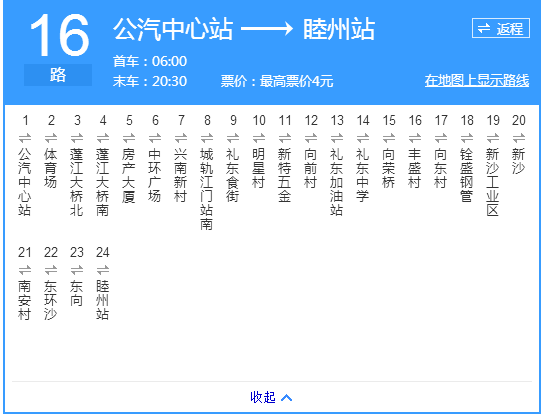The height and width of the screenshot is (416, 546).
Task: Click transfer icon above 公汽中心站
Action: pyautogui.click(x=25, y=138)
